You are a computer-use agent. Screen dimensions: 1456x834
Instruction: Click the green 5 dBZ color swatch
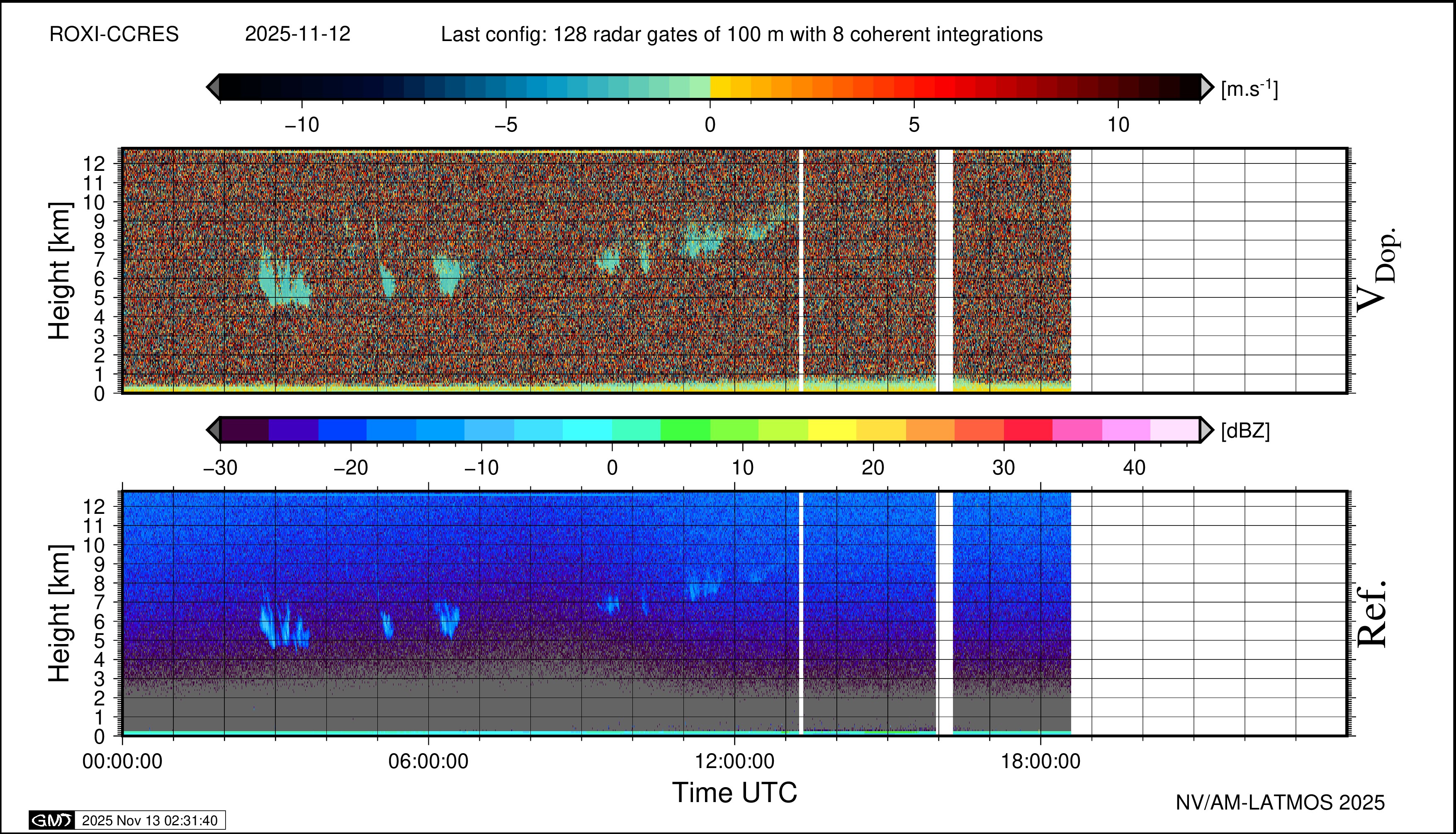685,430
